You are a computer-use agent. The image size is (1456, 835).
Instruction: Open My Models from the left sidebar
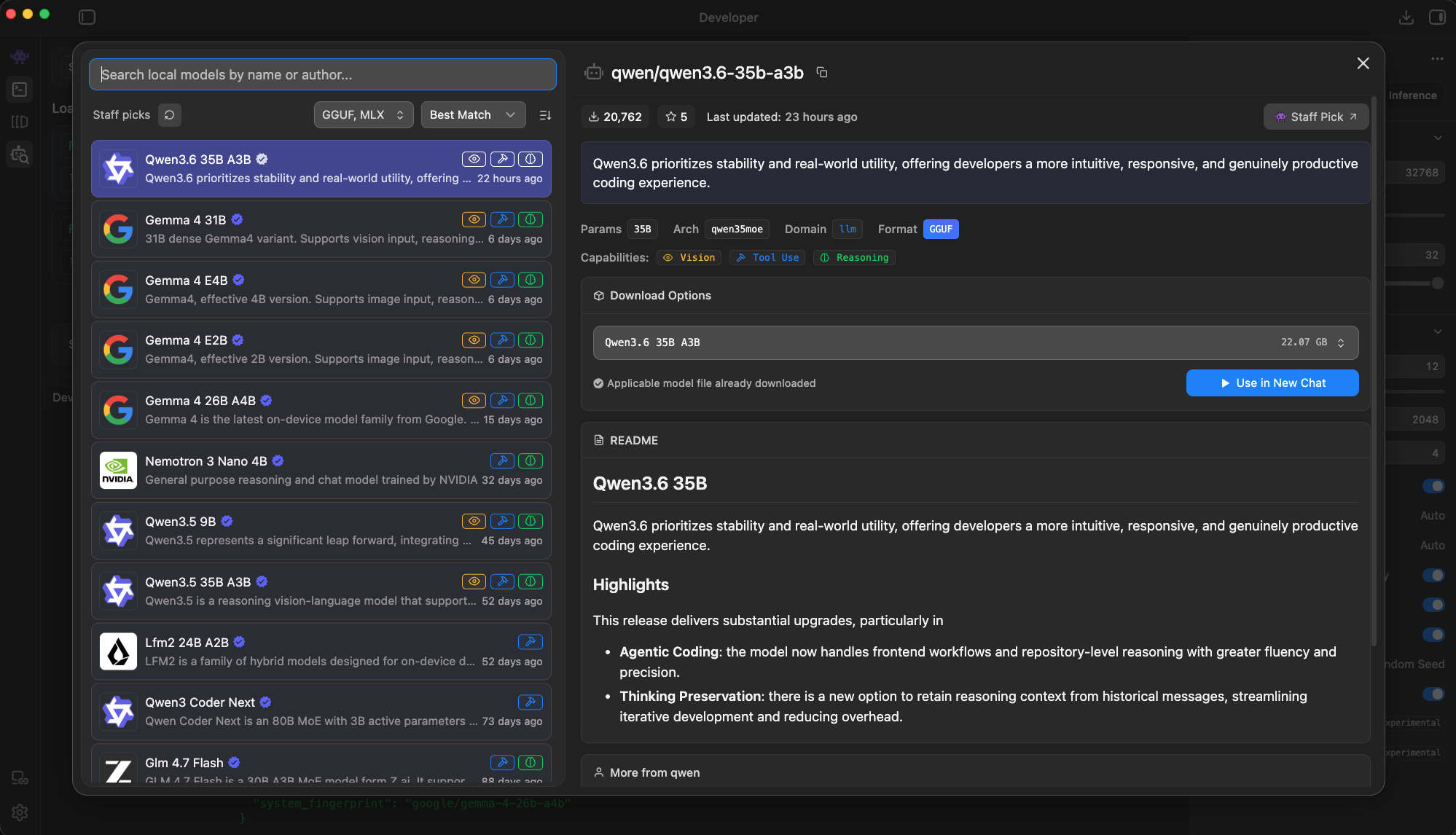coord(20,122)
